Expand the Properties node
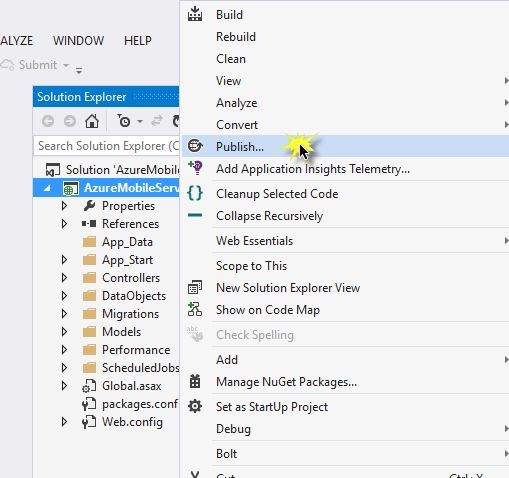The image size is (509, 478). (x=64, y=206)
